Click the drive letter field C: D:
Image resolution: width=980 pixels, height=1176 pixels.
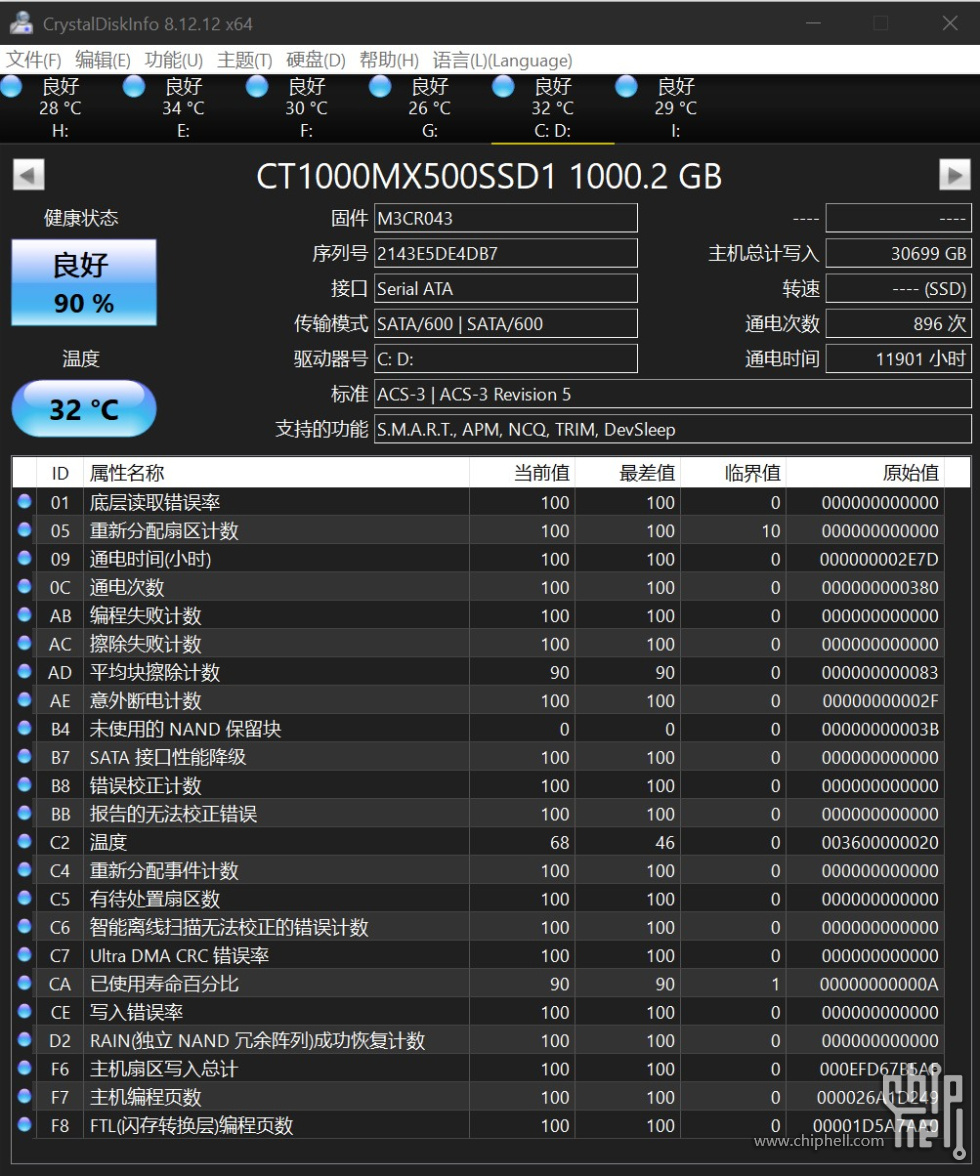(x=505, y=358)
